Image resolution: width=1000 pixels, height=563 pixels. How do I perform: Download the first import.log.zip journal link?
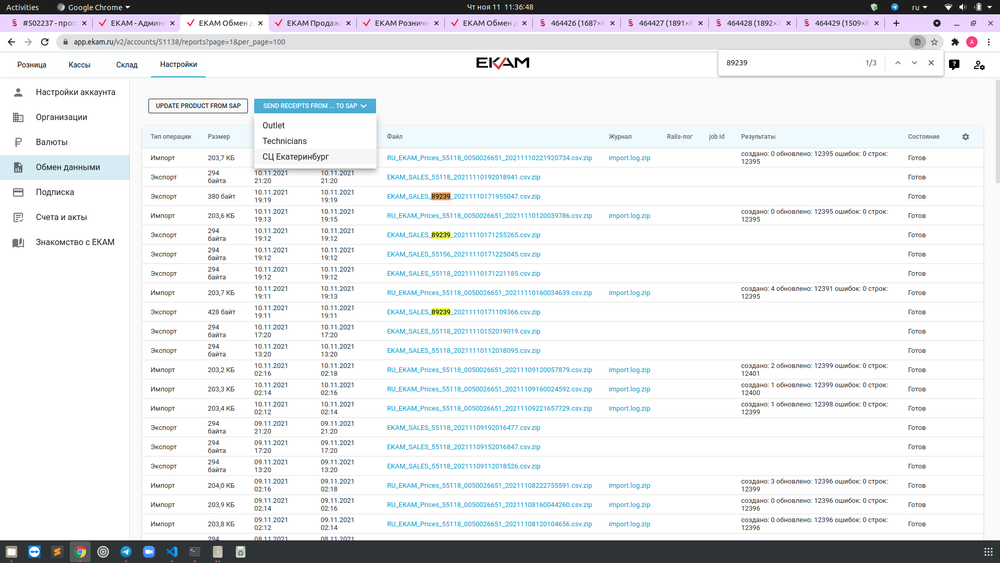click(x=629, y=158)
